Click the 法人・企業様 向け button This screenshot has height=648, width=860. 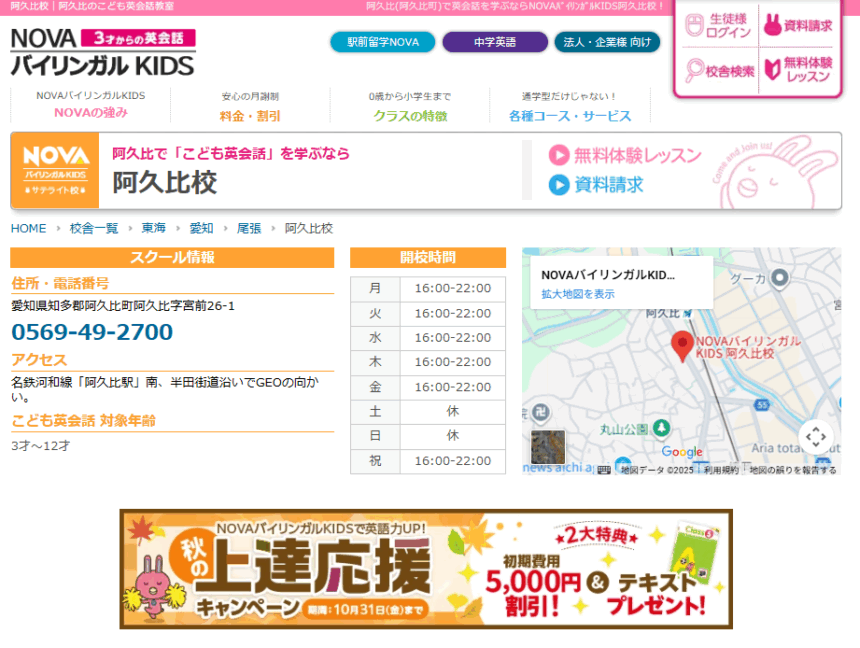[607, 42]
